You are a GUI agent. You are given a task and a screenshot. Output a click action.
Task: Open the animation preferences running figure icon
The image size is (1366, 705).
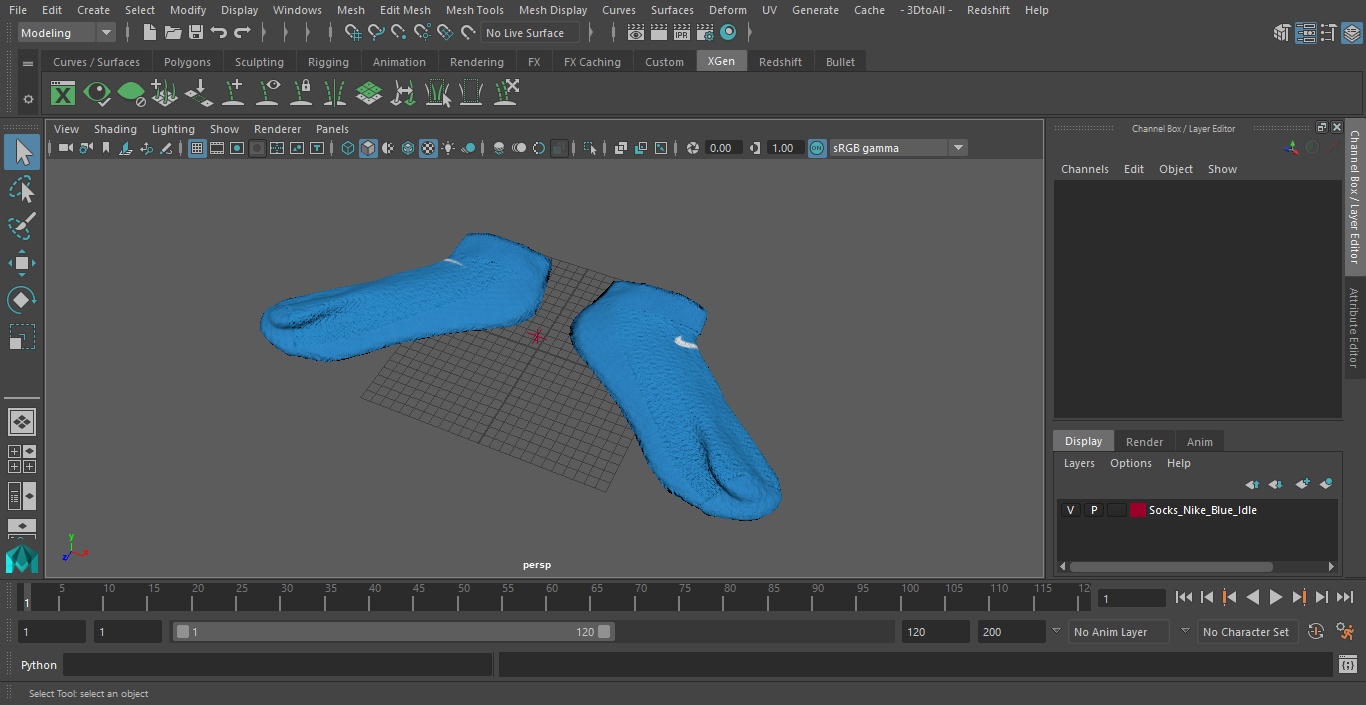tap(1345, 632)
